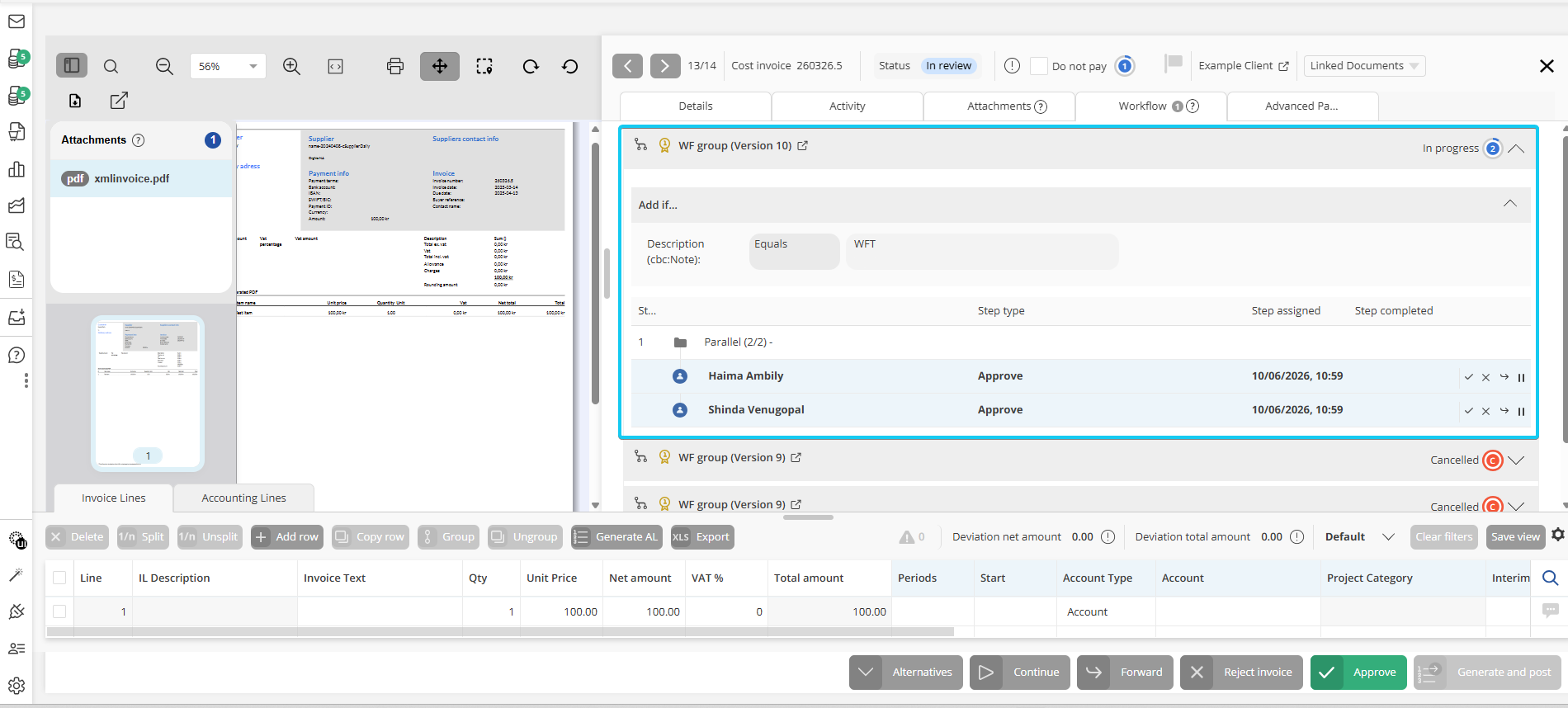This screenshot has height=708, width=1568.
Task: Open search in document viewer
Action: point(111,66)
